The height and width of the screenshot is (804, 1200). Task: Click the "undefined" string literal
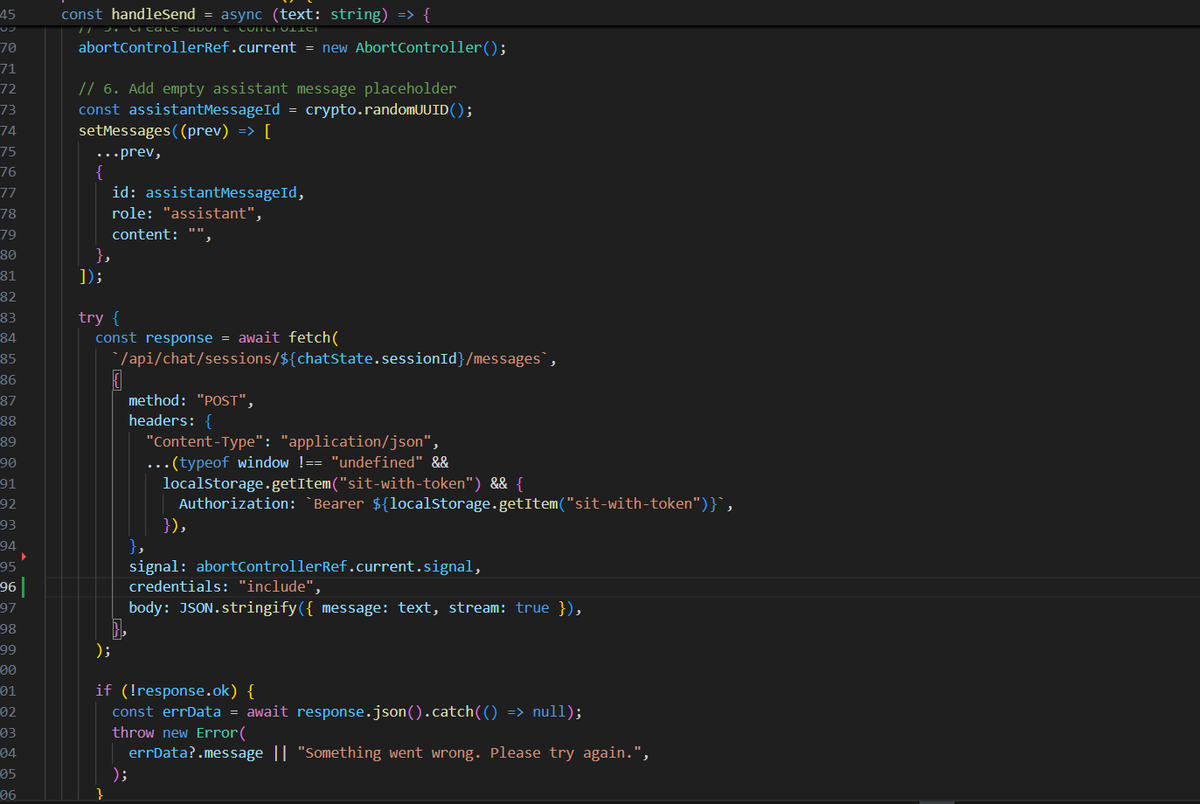tap(376, 463)
